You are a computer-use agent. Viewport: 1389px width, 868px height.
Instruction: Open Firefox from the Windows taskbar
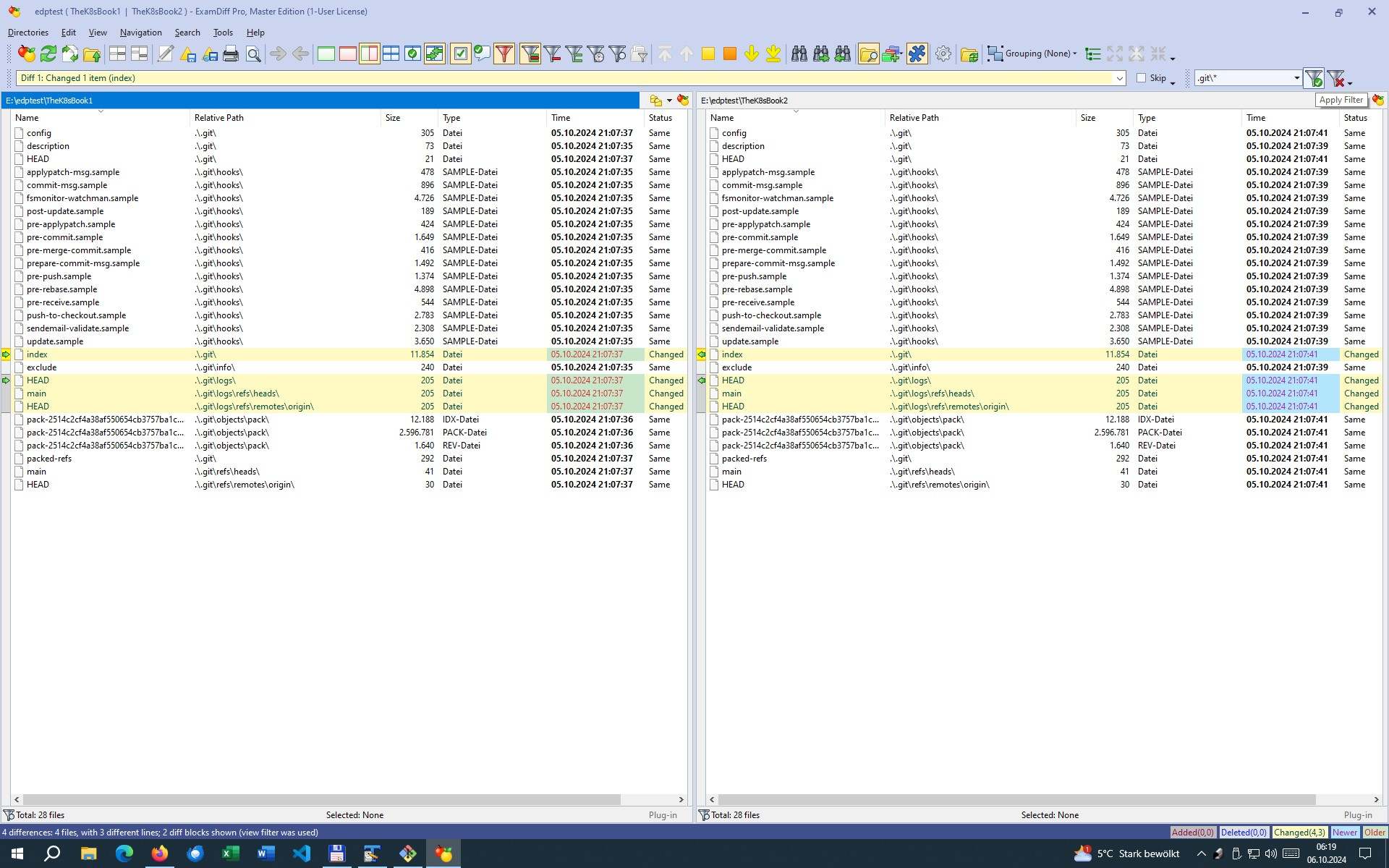click(x=159, y=854)
